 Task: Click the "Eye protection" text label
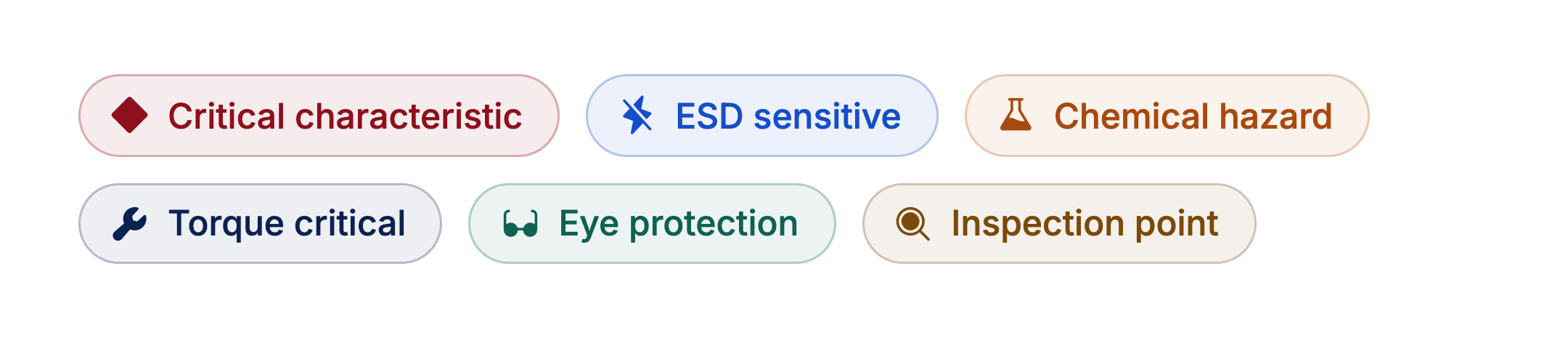[x=679, y=224]
